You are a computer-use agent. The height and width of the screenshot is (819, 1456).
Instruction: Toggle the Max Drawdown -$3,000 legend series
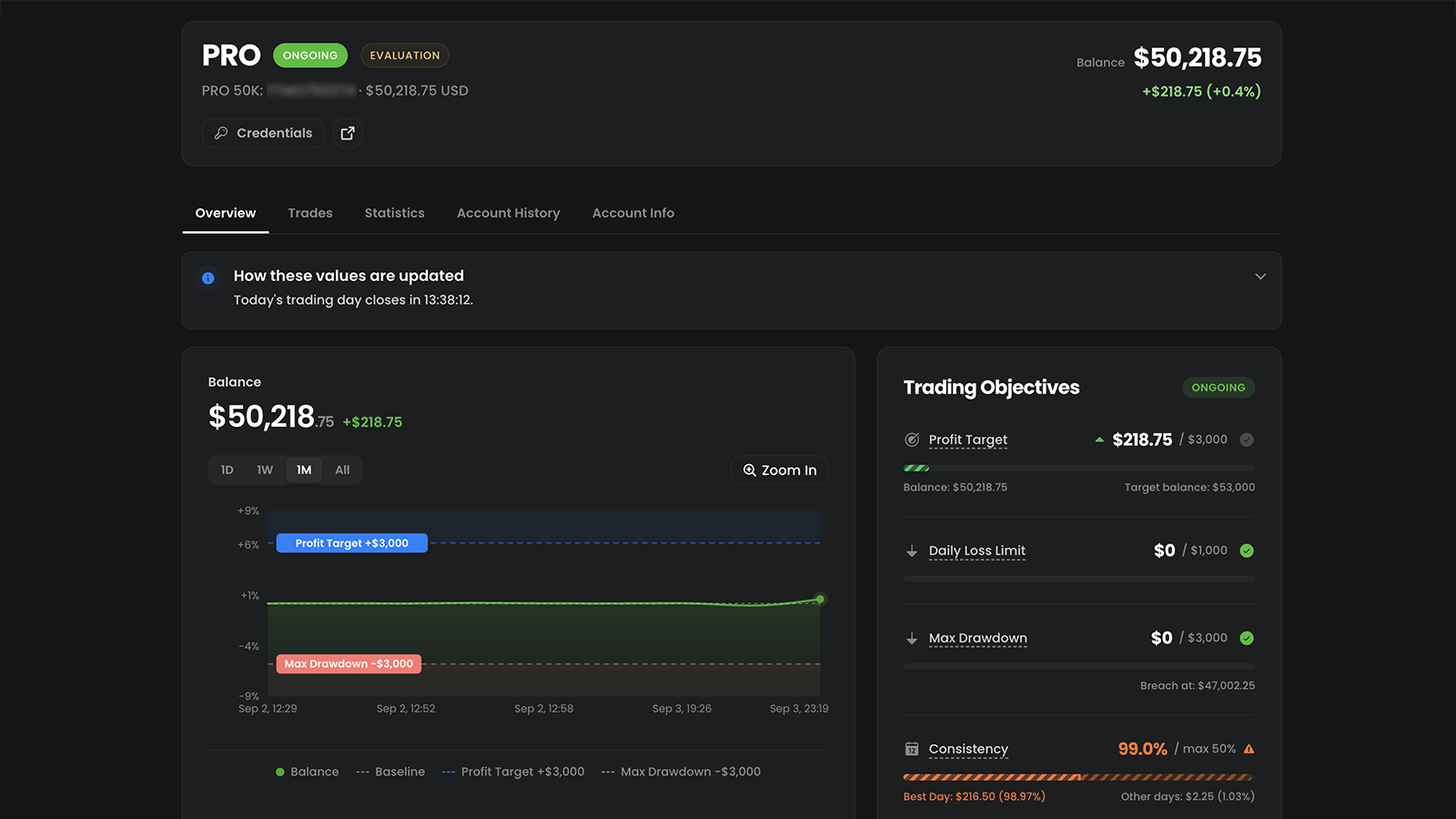coord(681,772)
